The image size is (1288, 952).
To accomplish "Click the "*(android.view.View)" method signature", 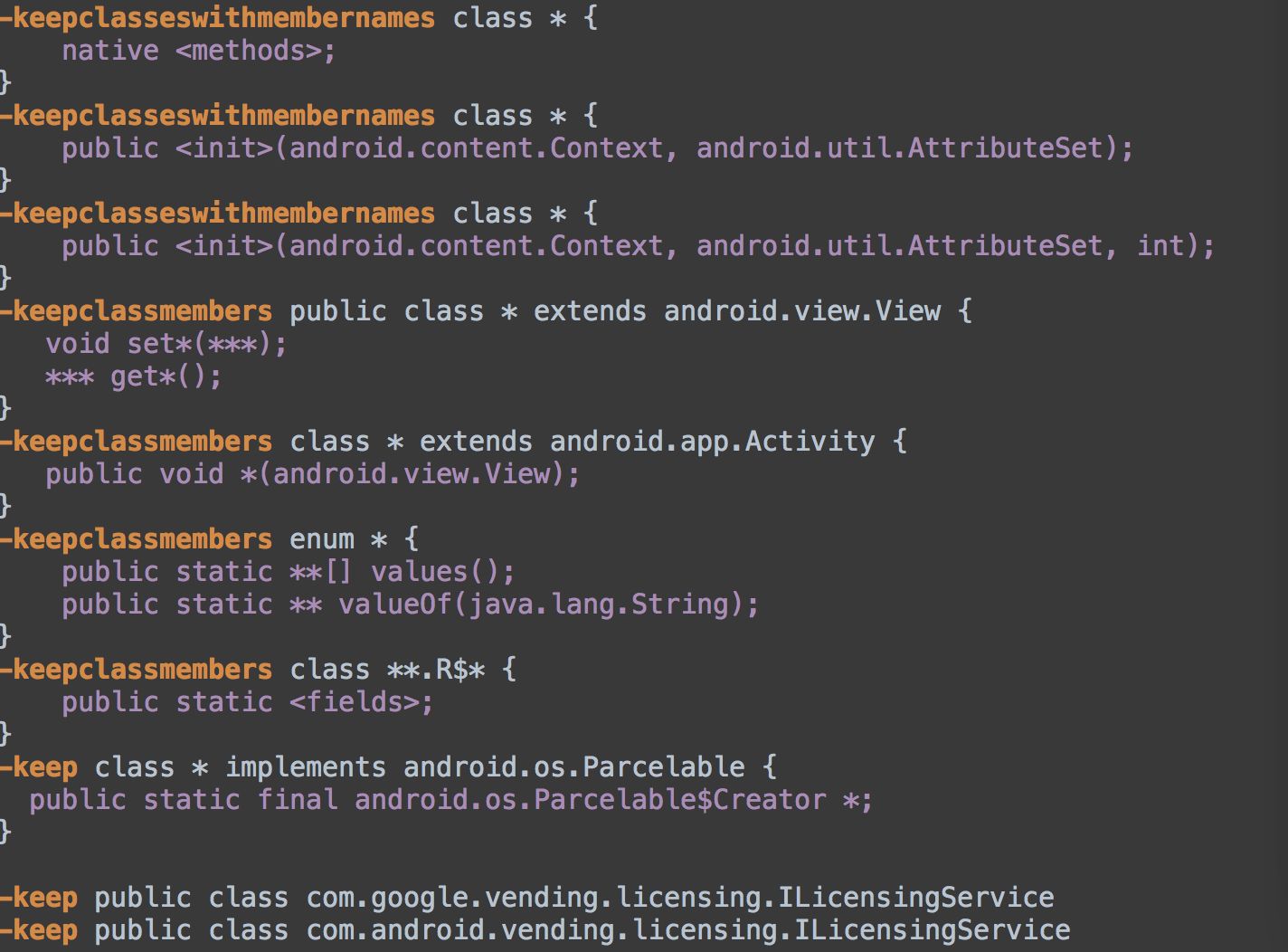I will tap(402, 474).
